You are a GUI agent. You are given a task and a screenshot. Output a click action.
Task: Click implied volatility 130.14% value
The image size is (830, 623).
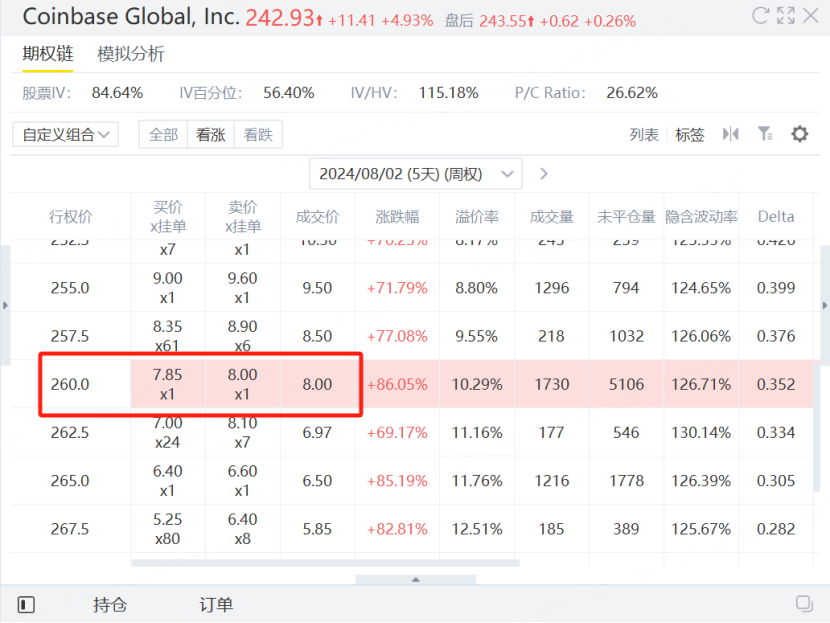click(701, 432)
